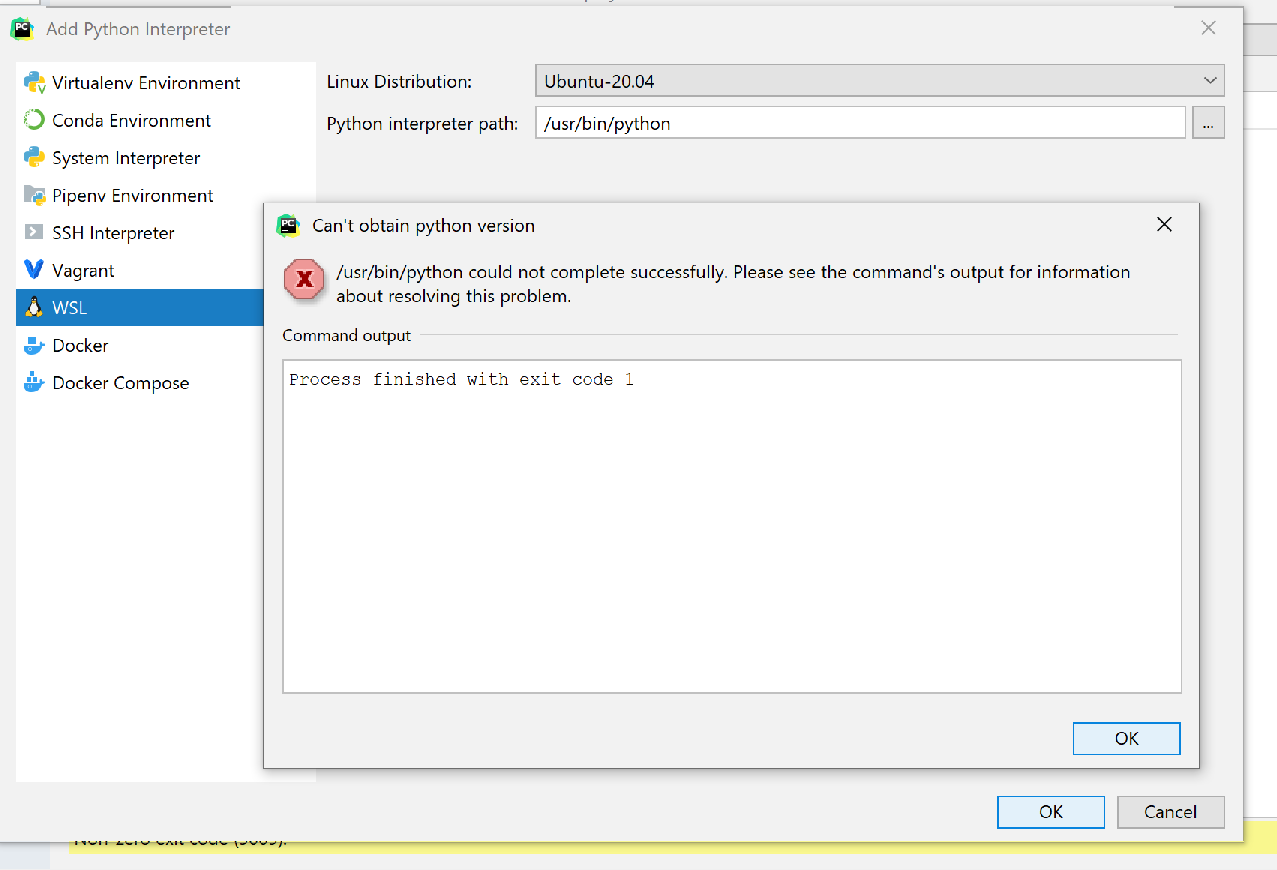Viewport: 1277px width, 870px height.
Task: Click the 'Python interpreter path:' label
Action: click(x=423, y=124)
